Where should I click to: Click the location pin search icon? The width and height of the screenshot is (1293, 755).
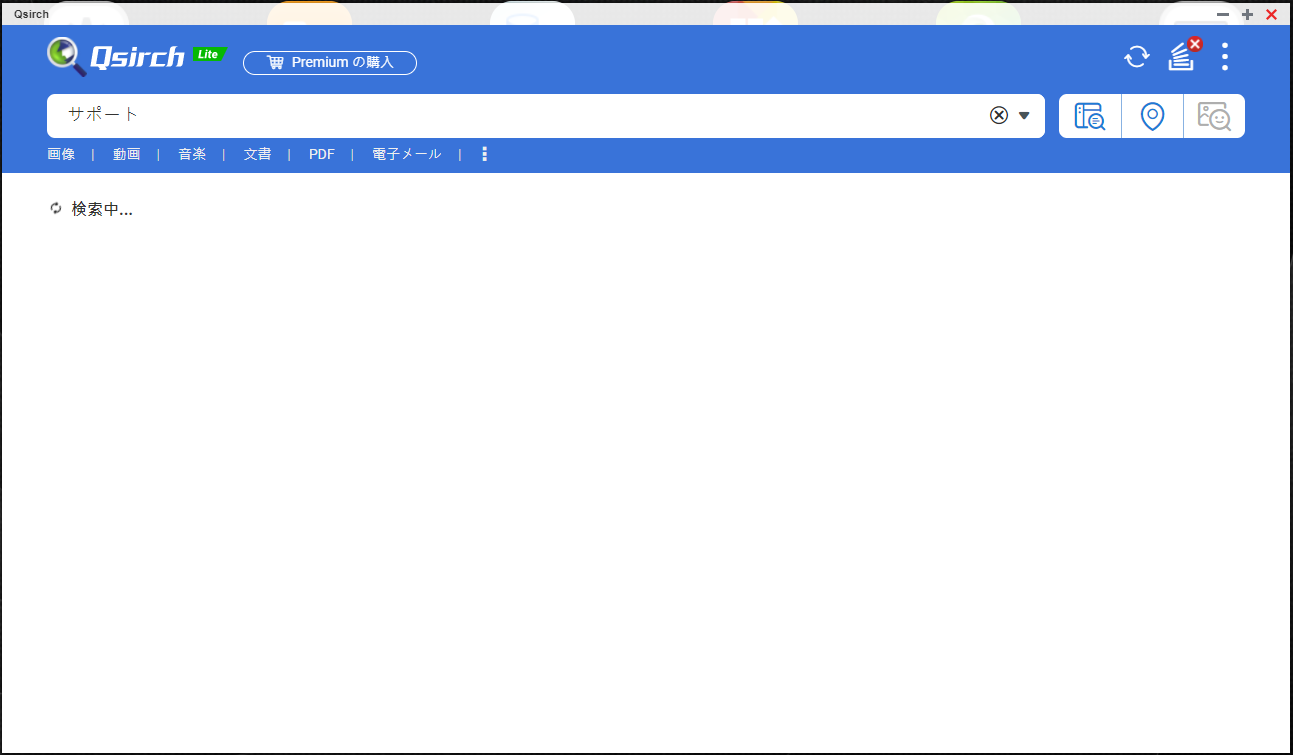tap(1152, 116)
